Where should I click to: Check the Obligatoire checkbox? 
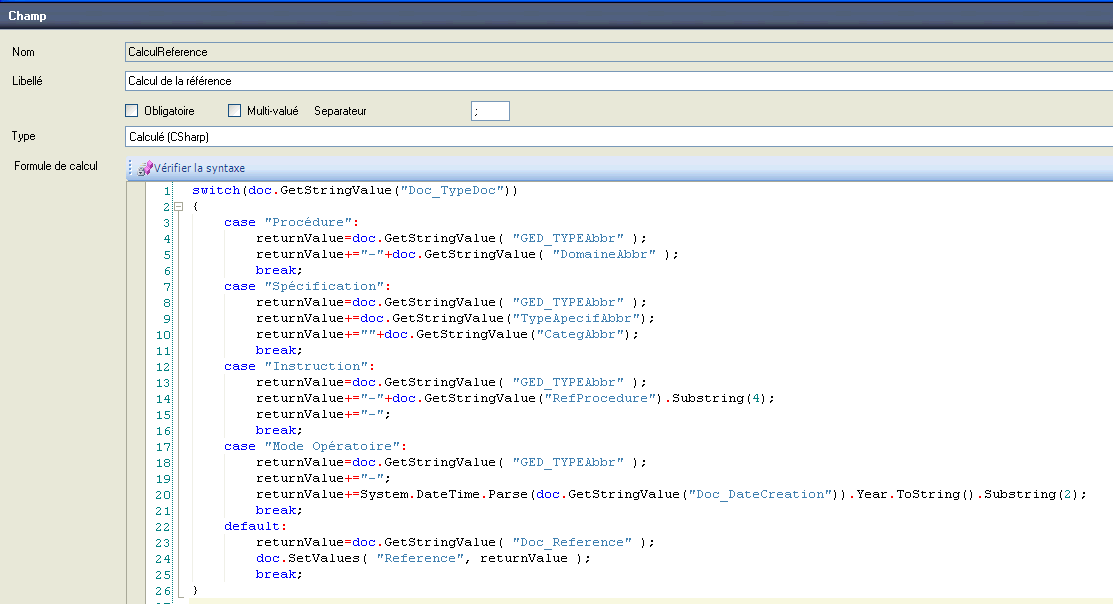click(132, 111)
